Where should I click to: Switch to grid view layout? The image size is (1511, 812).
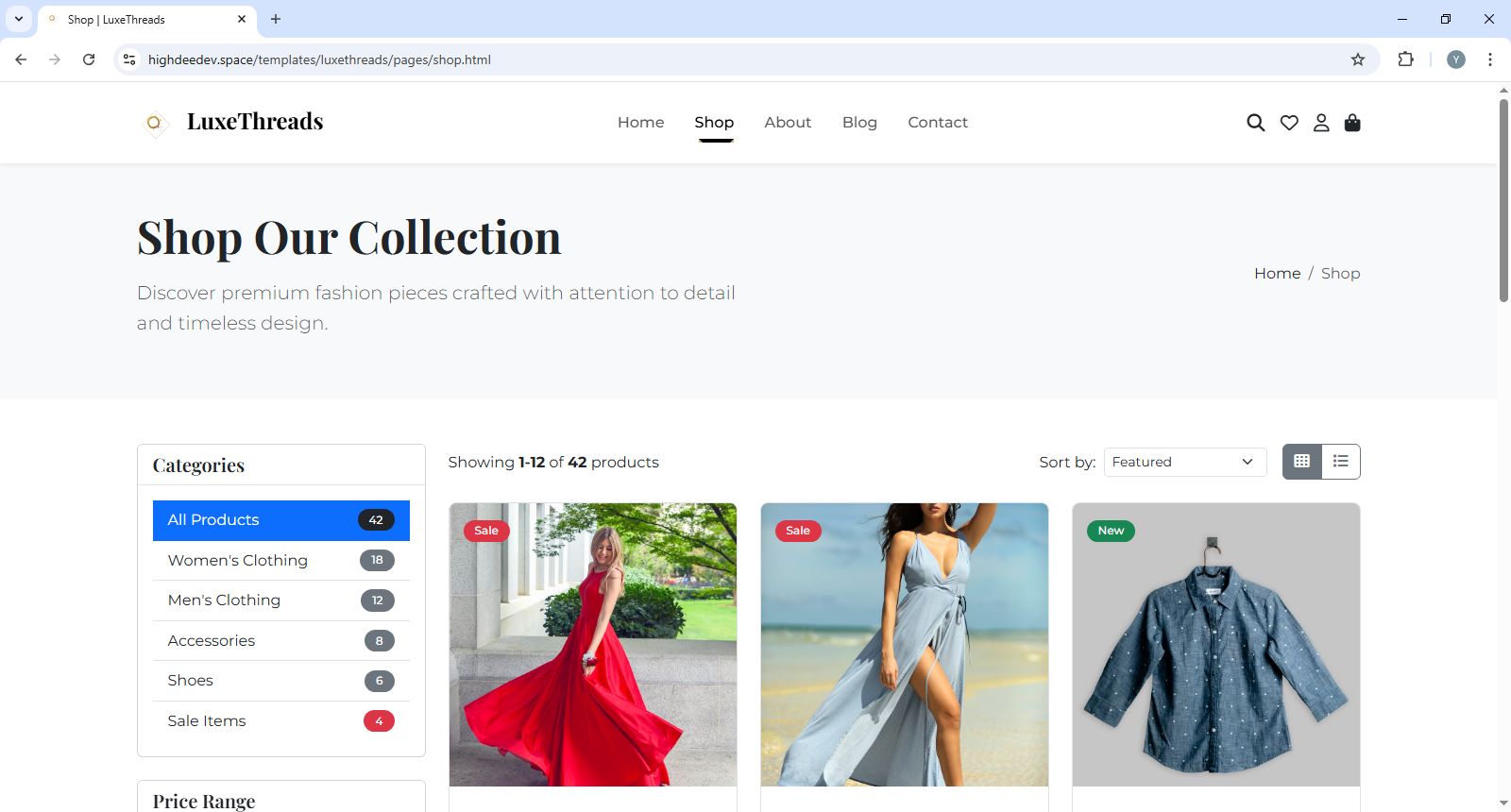[x=1302, y=462]
